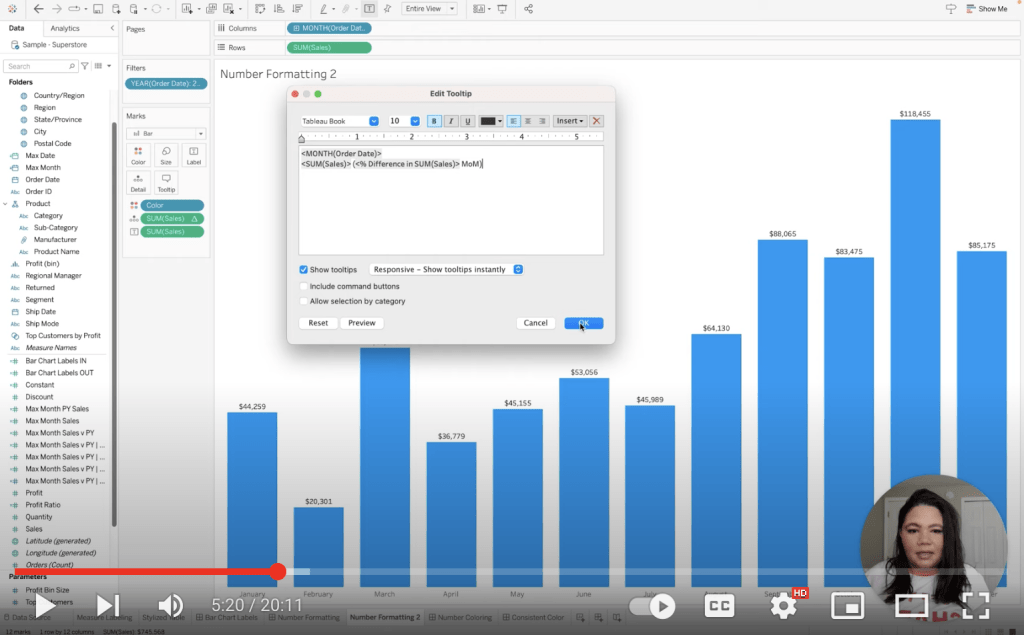
Task: Click the Share icon in the toolbar
Action: [x=528, y=9]
